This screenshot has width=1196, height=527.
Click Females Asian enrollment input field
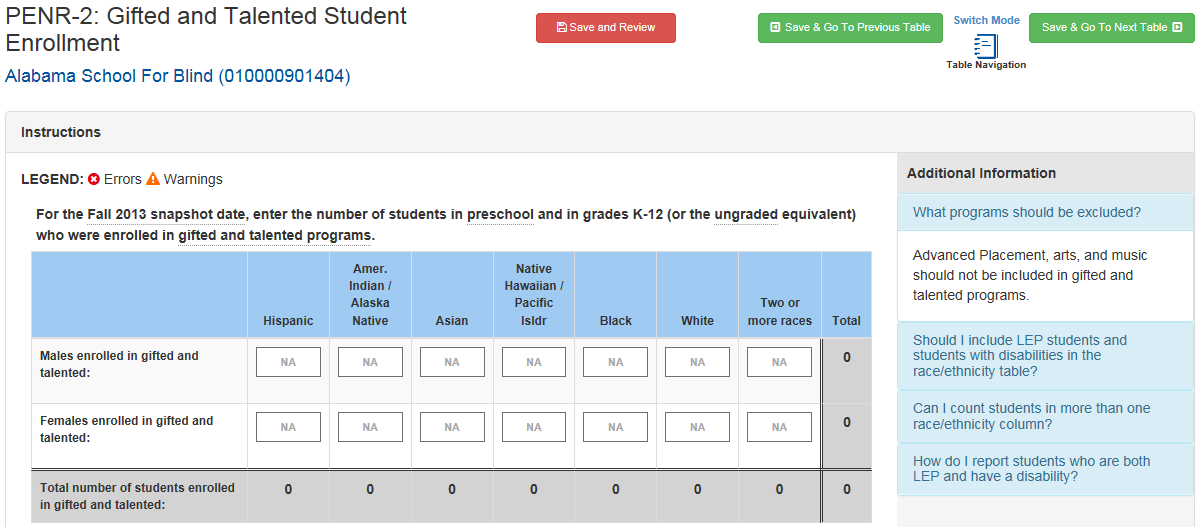[x=452, y=427]
